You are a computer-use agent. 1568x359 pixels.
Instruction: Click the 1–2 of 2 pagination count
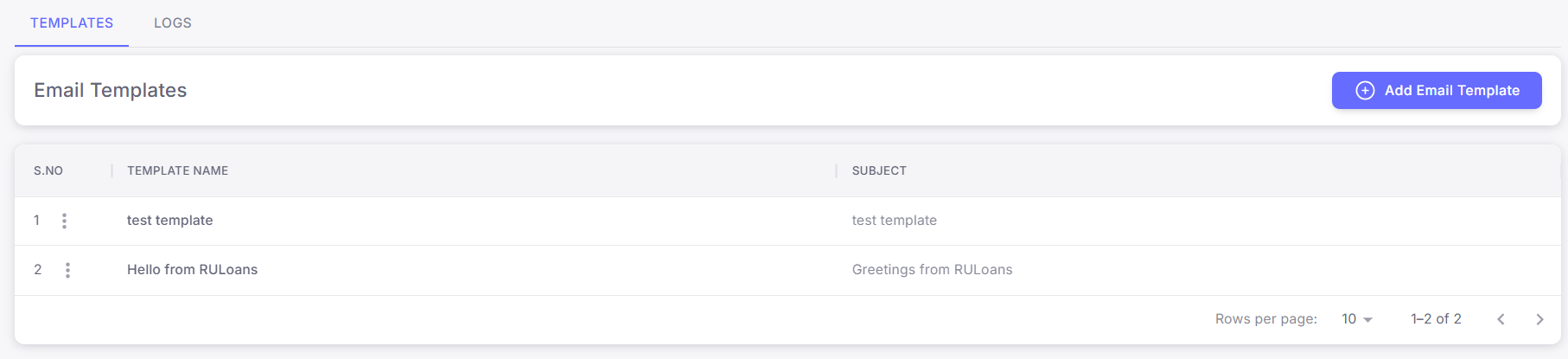tap(1436, 319)
